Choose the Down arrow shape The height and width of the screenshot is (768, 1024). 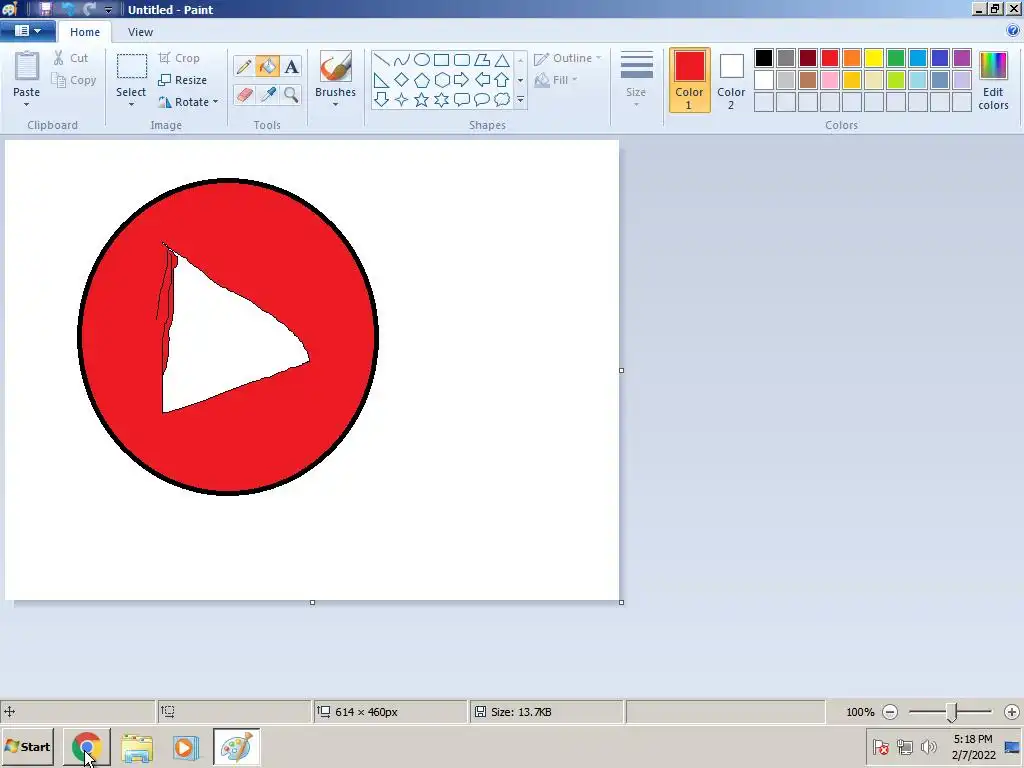click(381, 100)
